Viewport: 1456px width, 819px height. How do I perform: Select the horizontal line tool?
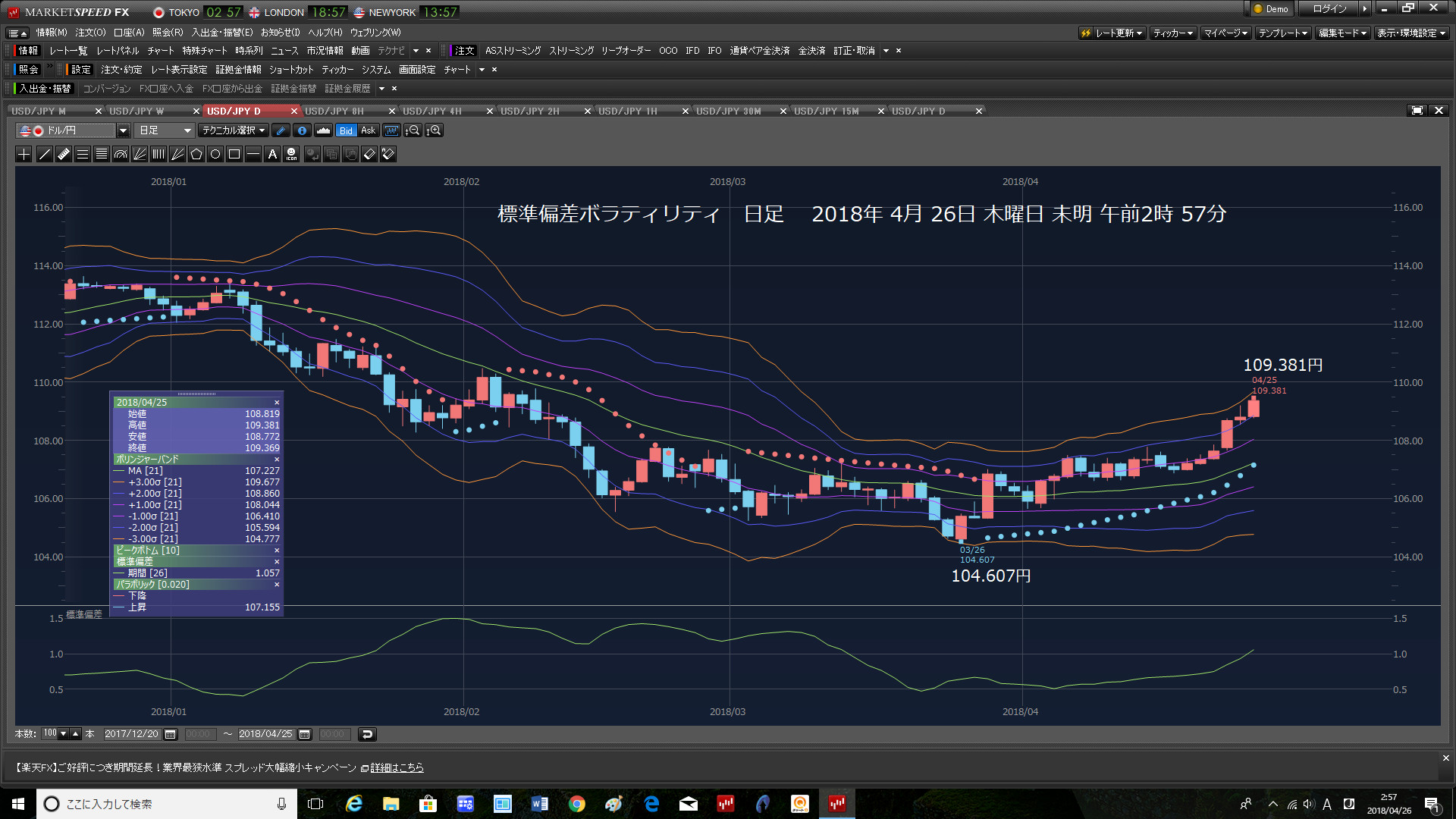click(x=253, y=155)
